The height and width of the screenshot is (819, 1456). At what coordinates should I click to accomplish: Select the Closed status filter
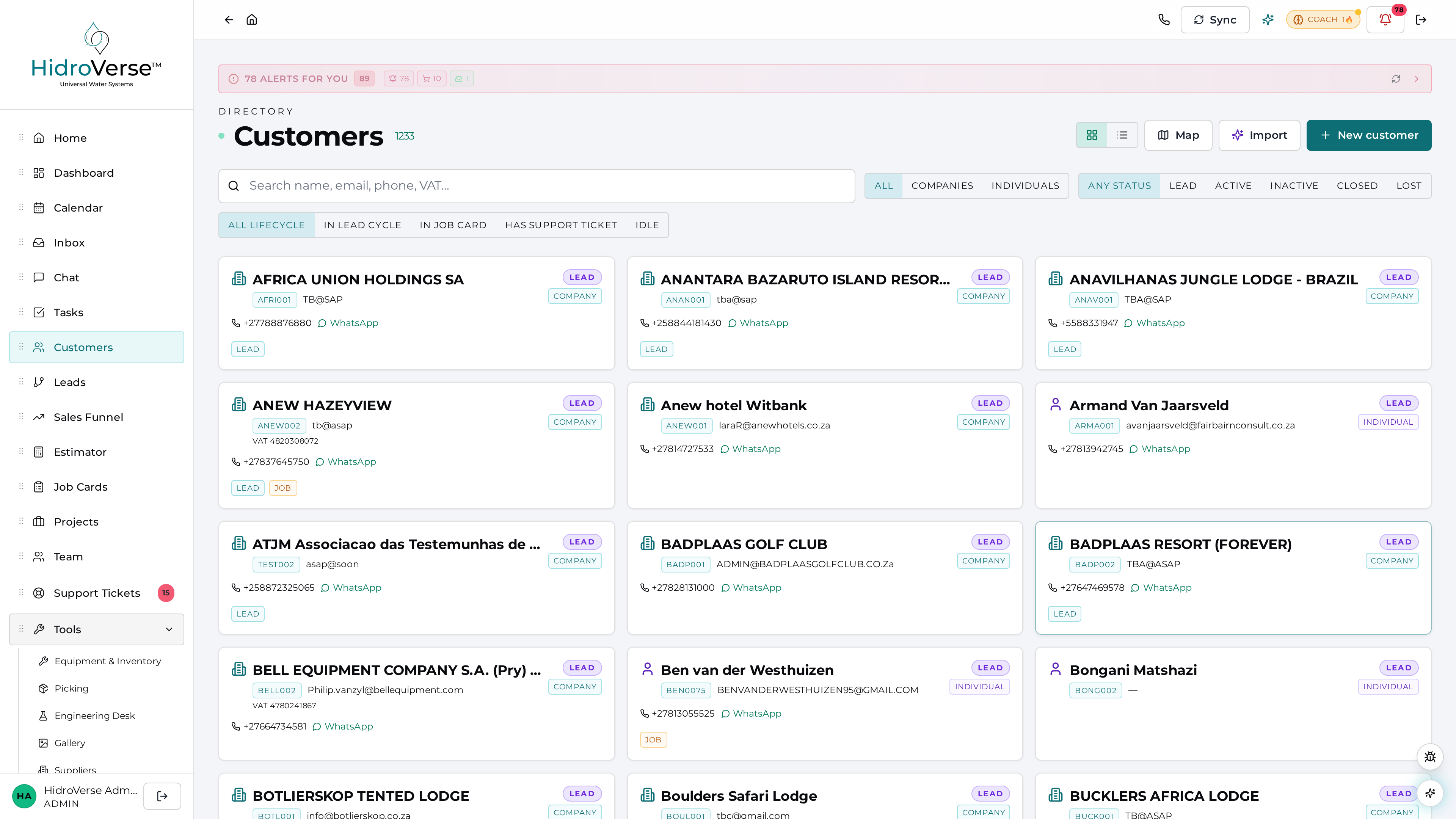(1357, 186)
